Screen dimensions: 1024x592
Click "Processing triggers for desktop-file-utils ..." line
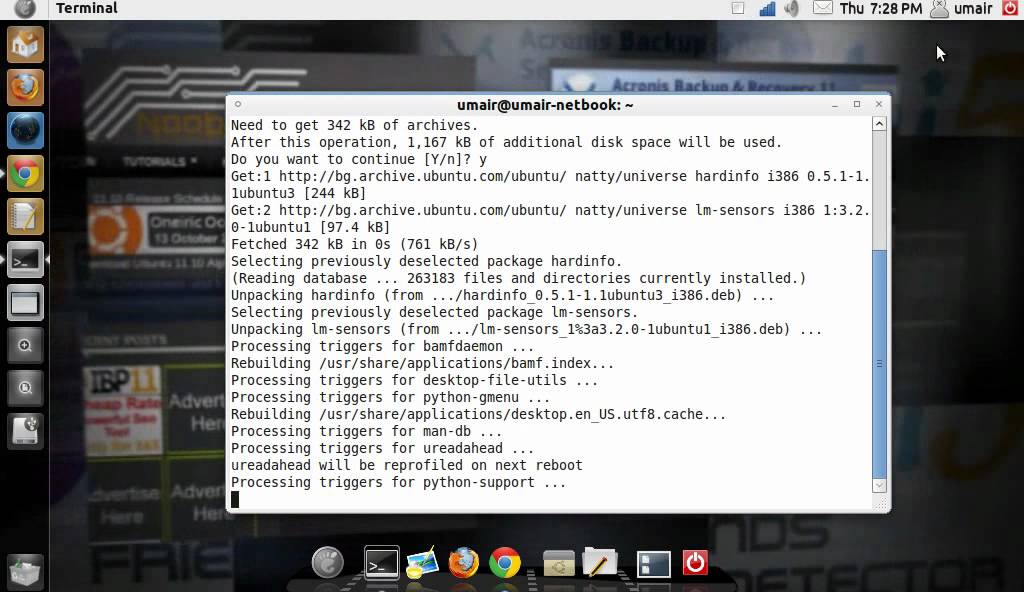click(414, 380)
